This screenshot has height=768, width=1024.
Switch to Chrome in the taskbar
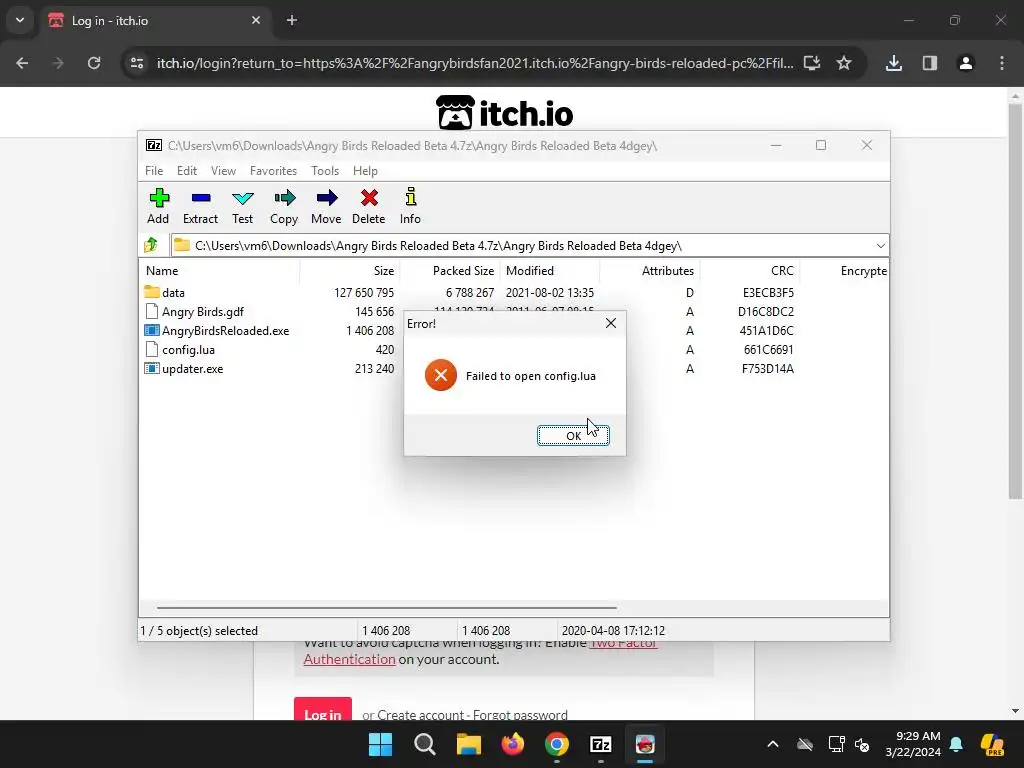[556, 744]
